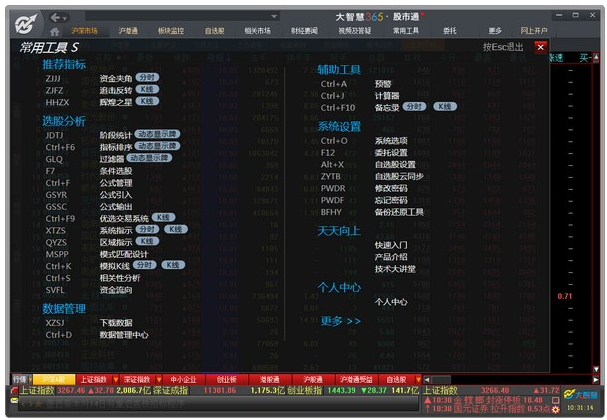Open the 委托 menu
The height and width of the screenshot is (420, 607).
[x=449, y=31]
